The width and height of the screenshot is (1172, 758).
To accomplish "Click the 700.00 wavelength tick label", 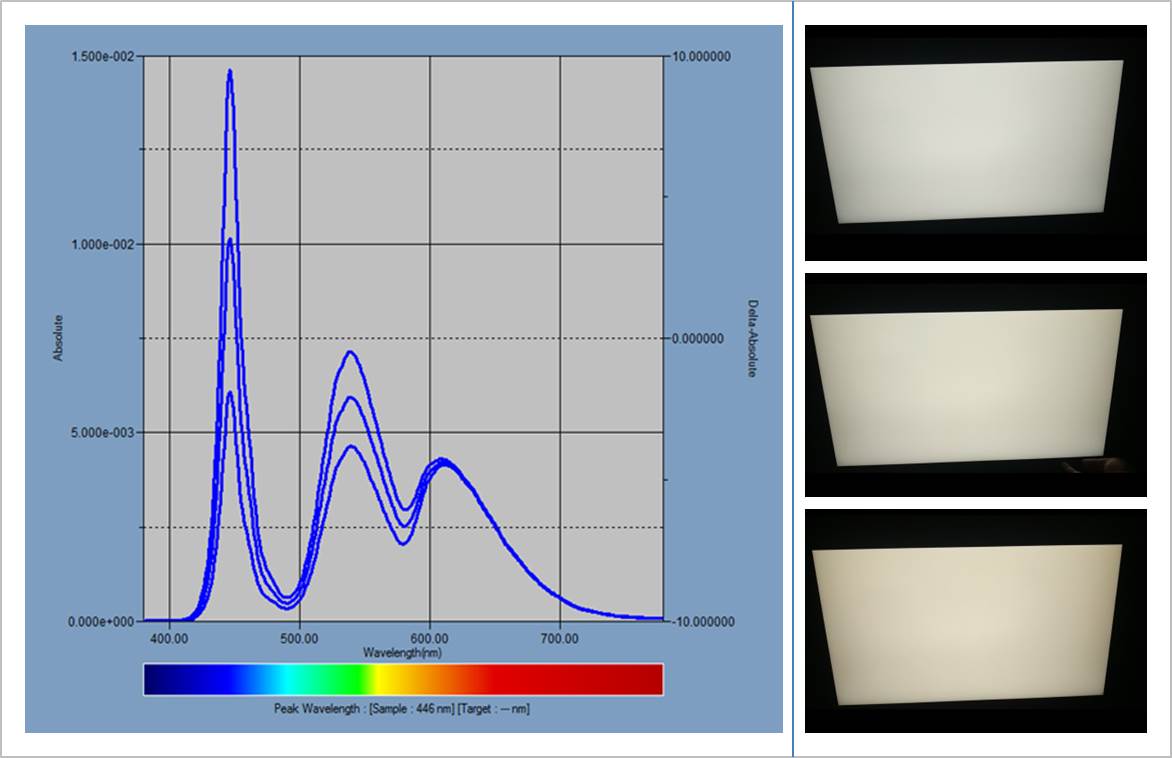I will (x=560, y=638).
